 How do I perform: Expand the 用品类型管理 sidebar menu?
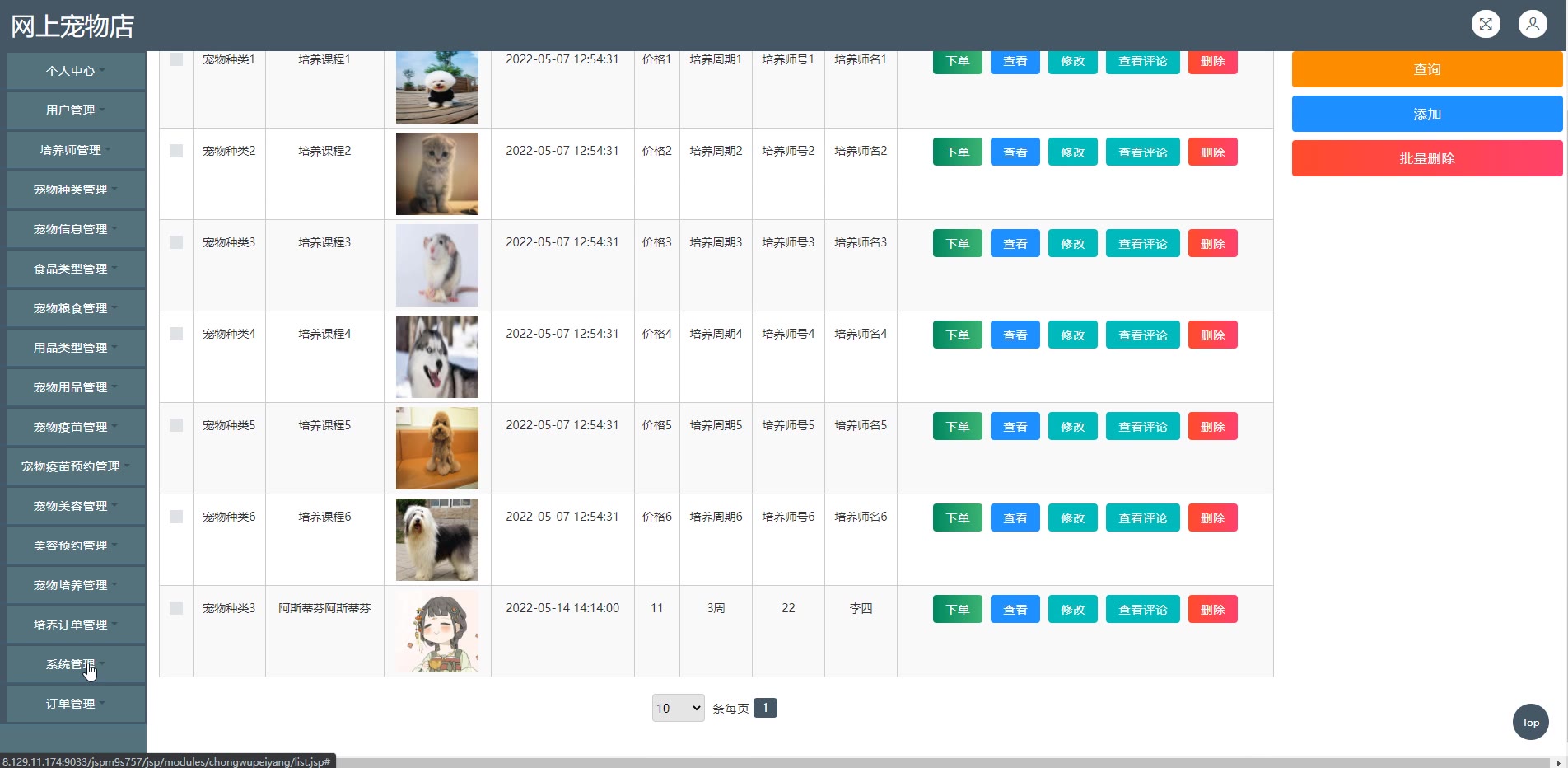pyautogui.click(x=76, y=348)
